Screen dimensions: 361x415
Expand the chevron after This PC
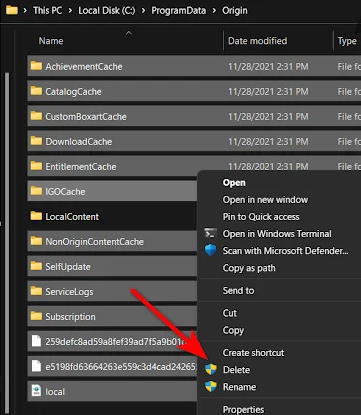point(70,10)
